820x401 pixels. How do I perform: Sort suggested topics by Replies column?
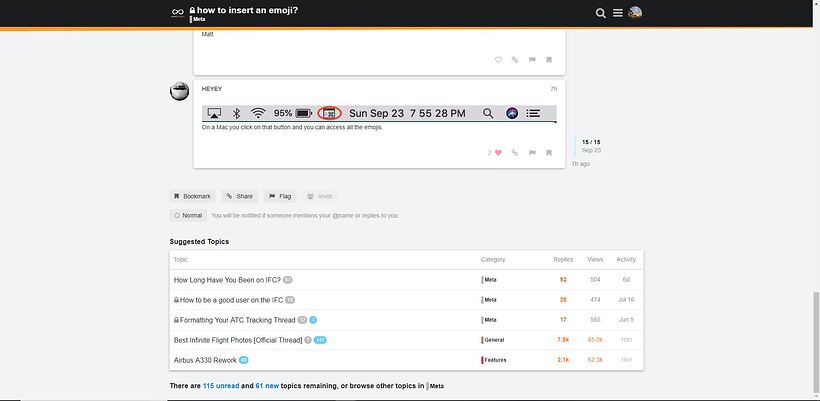[563, 259]
